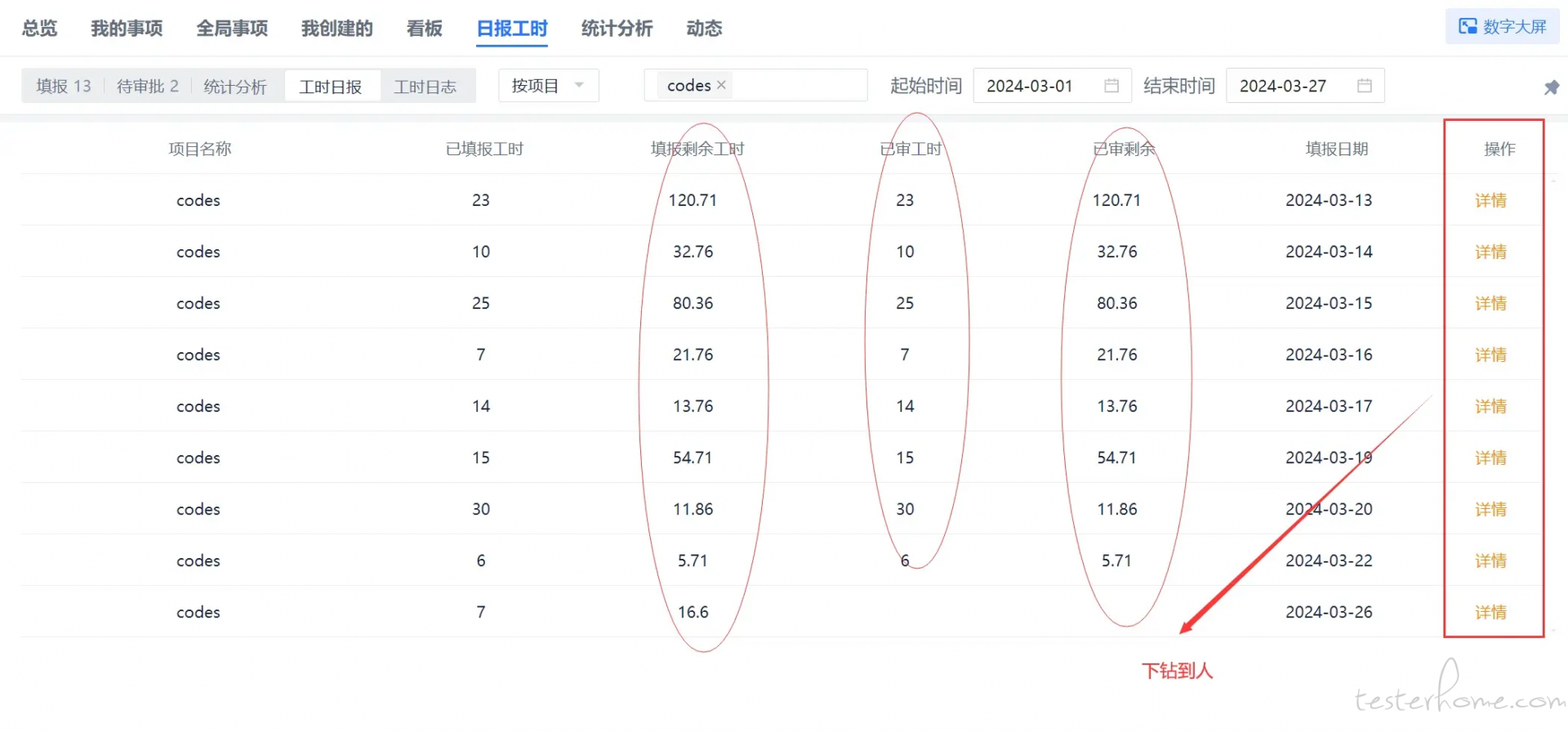Click the 填报剩余工时 value 54.71
Image resolution: width=1568 pixels, height=732 pixels.
(x=693, y=457)
